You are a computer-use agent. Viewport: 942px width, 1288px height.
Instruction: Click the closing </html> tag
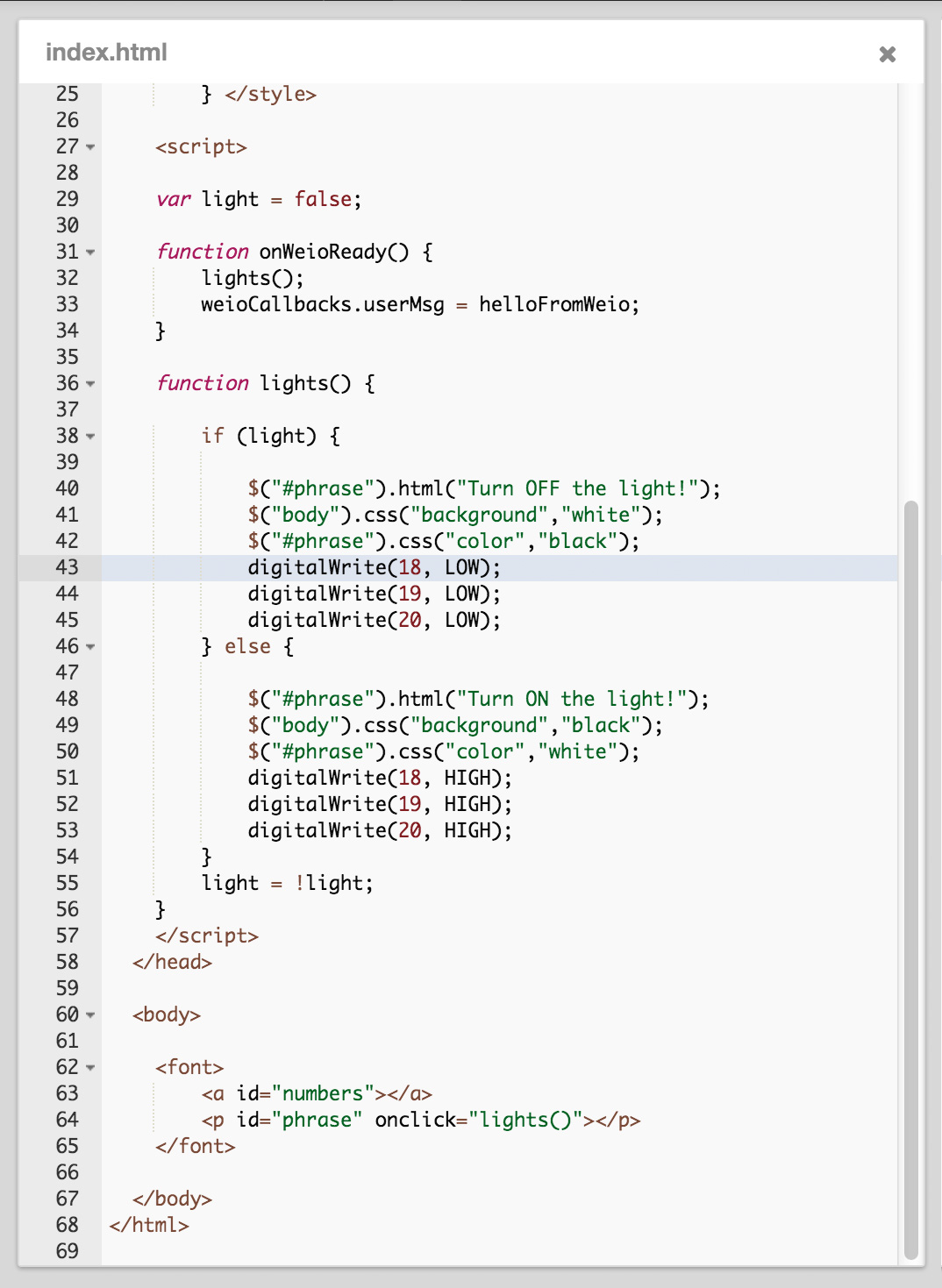click(149, 1226)
